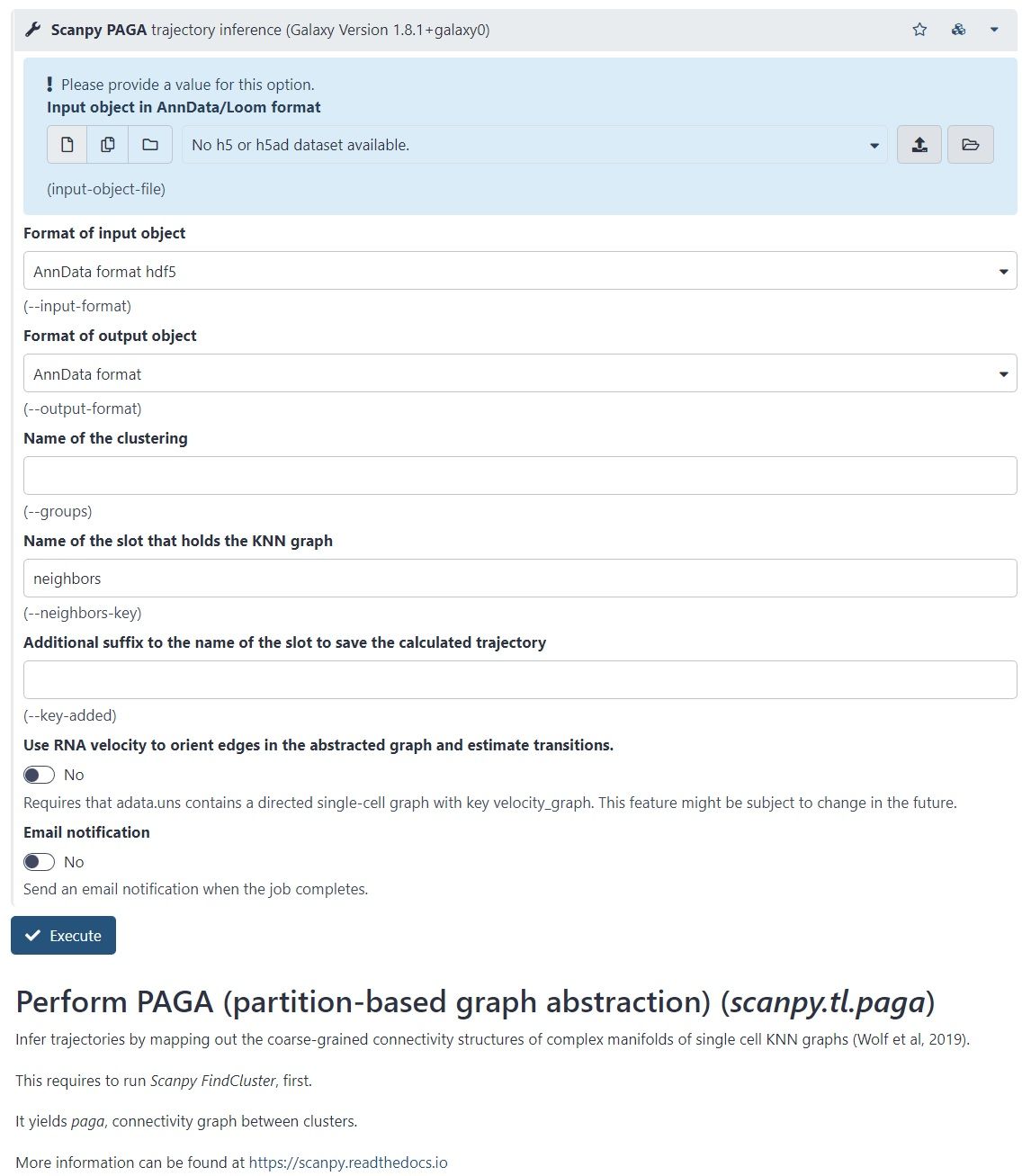
Task: Select single dataset input icon
Action: pos(67,145)
